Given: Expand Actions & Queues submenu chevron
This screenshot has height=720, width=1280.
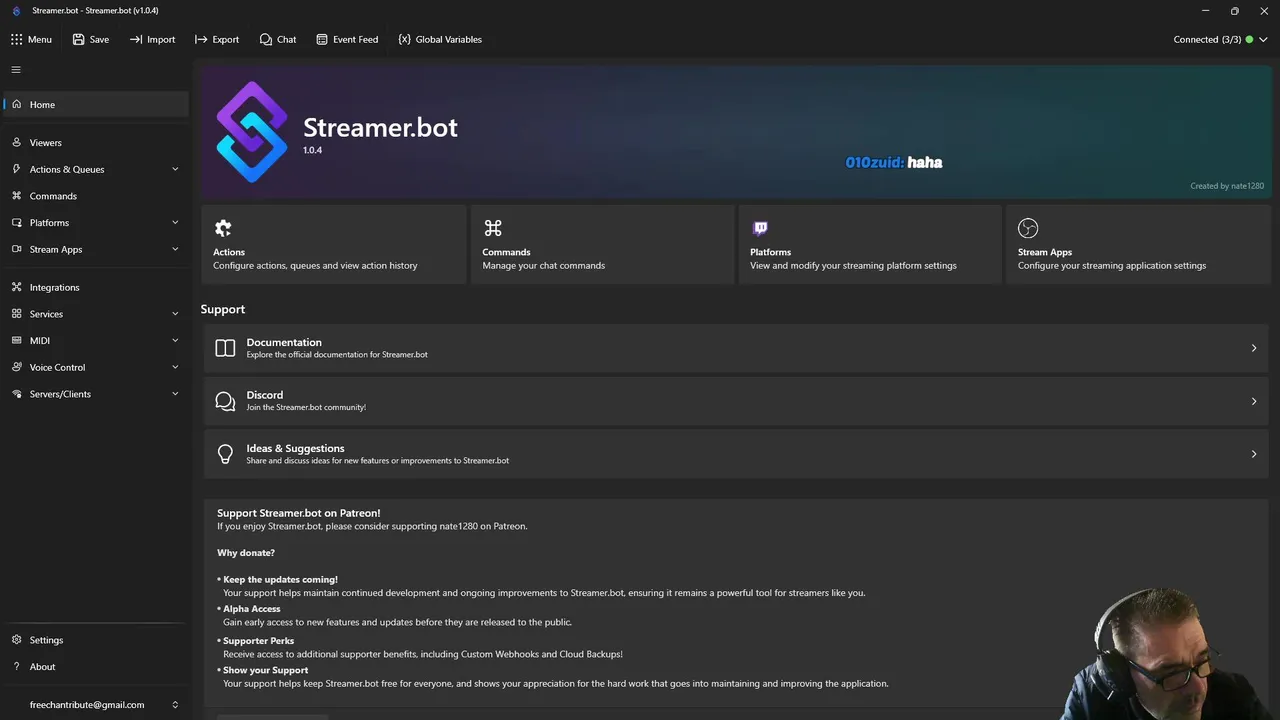Looking at the screenshot, I should click(x=175, y=169).
